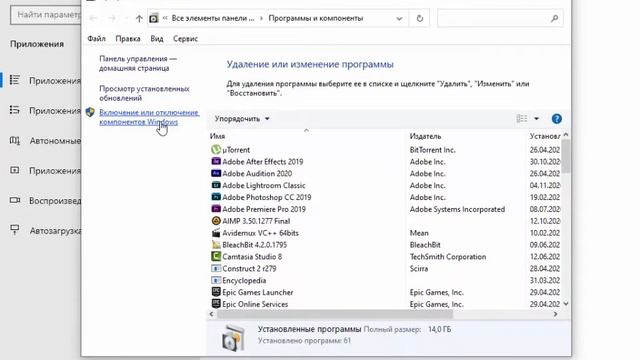Expand the Упорядочить dropdown
This screenshot has width=640, height=360.
point(242,119)
